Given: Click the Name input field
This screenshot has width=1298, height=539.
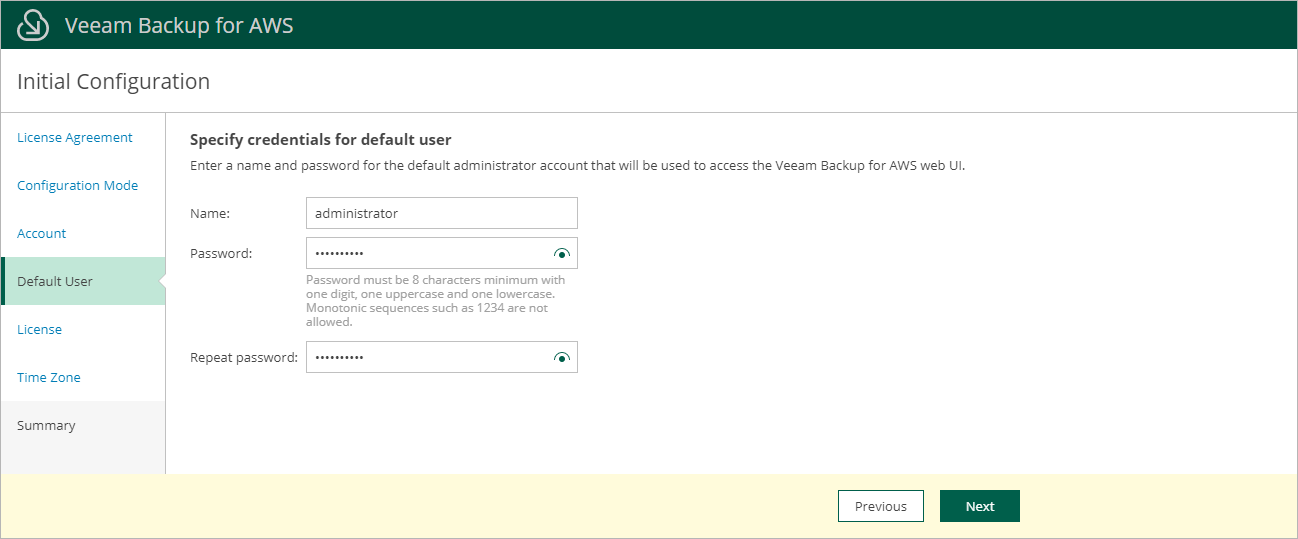Looking at the screenshot, I should click(x=441, y=213).
